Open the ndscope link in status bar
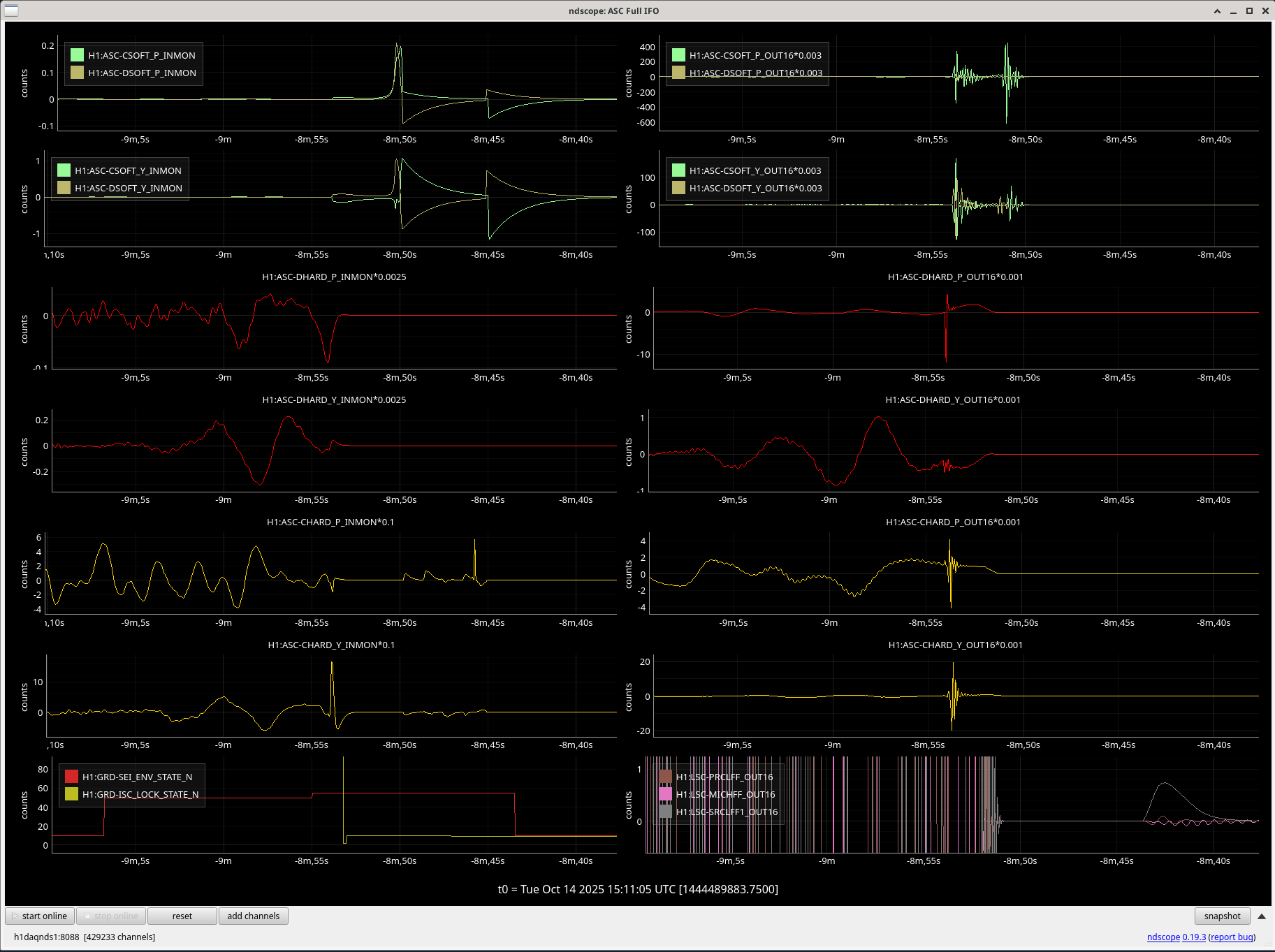This screenshot has height=952, width=1275. (x=1163, y=937)
